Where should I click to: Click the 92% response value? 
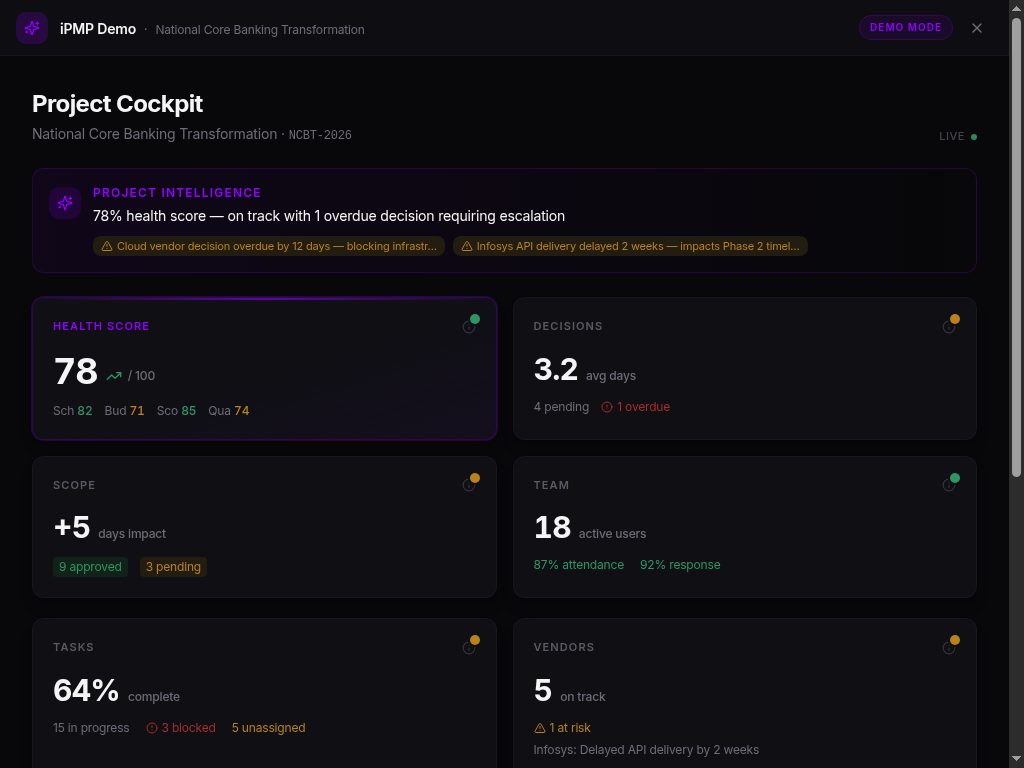click(x=680, y=565)
